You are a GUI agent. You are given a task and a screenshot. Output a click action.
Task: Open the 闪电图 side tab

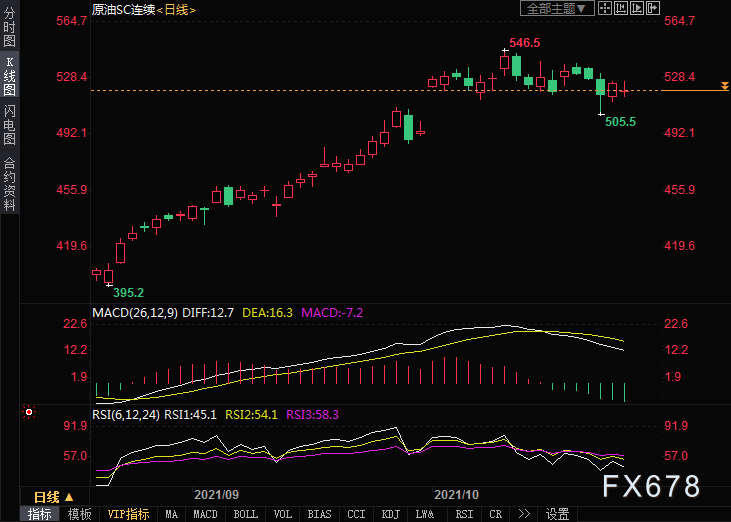pyautogui.click(x=9, y=124)
